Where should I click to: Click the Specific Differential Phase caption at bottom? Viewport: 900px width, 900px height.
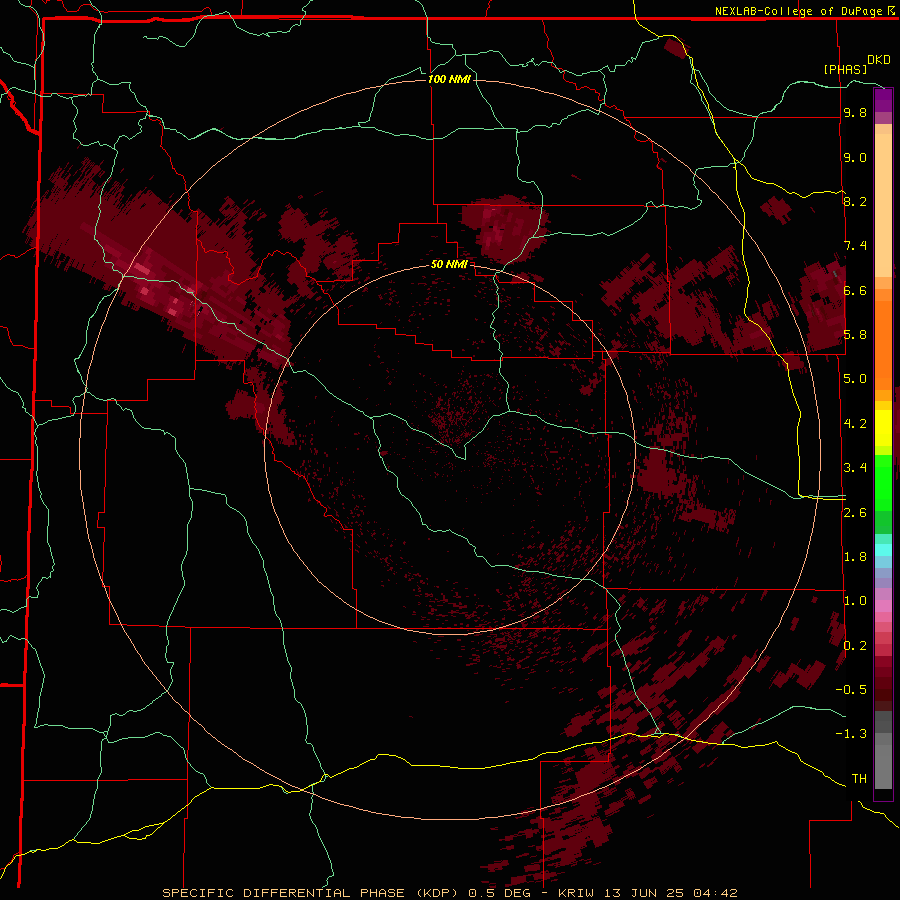coord(450,893)
